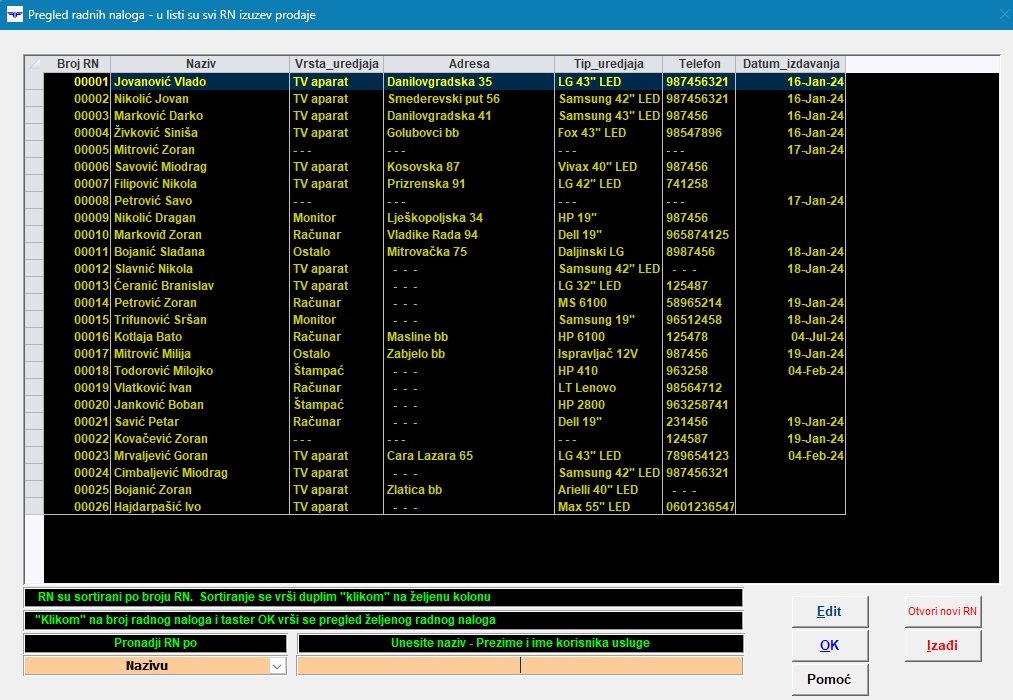Click the Datum_izdavanja column header
The width and height of the screenshot is (1013, 700).
click(790, 64)
